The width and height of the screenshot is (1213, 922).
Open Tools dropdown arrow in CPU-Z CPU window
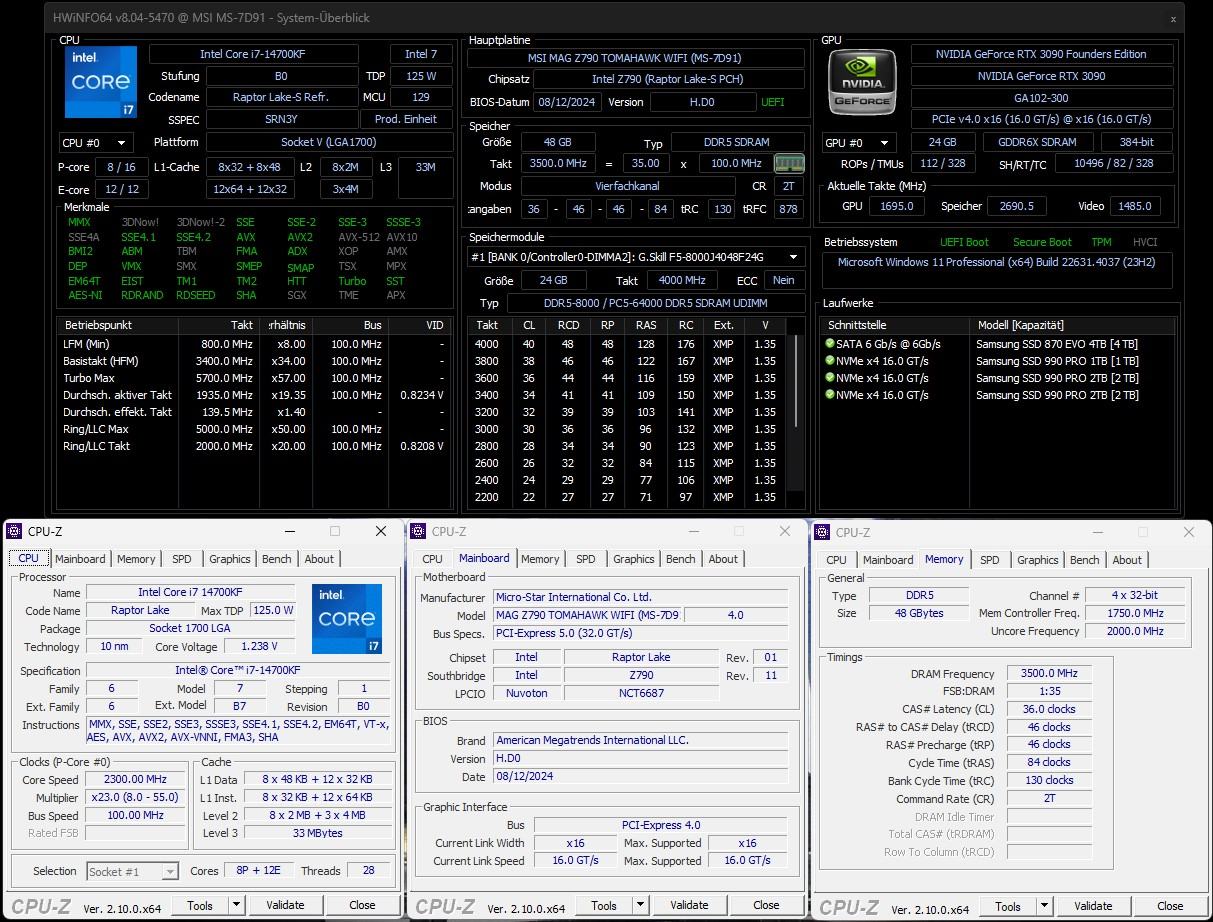coord(236,905)
